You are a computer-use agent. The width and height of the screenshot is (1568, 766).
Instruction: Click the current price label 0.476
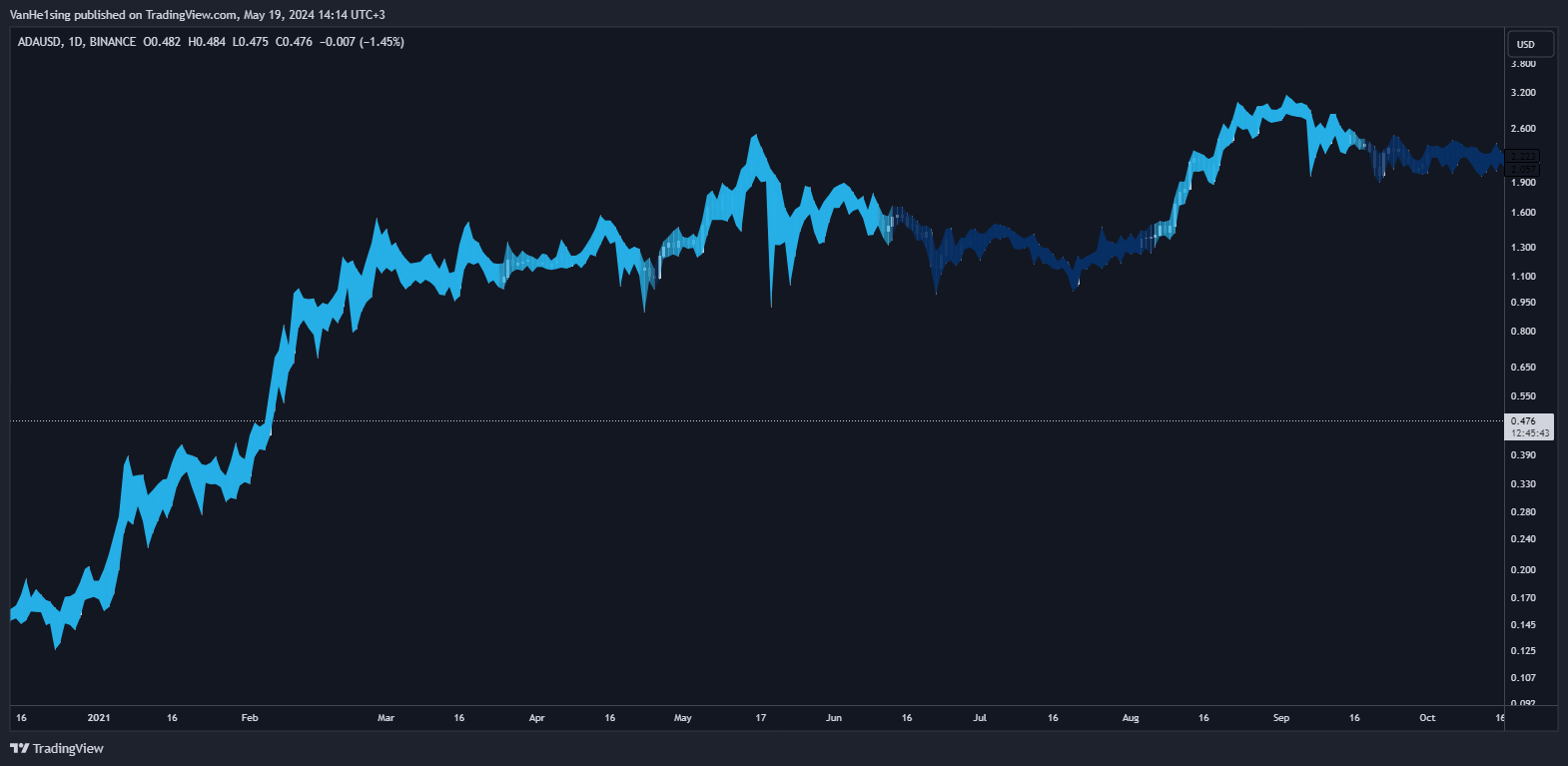click(x=1524, y=421)
